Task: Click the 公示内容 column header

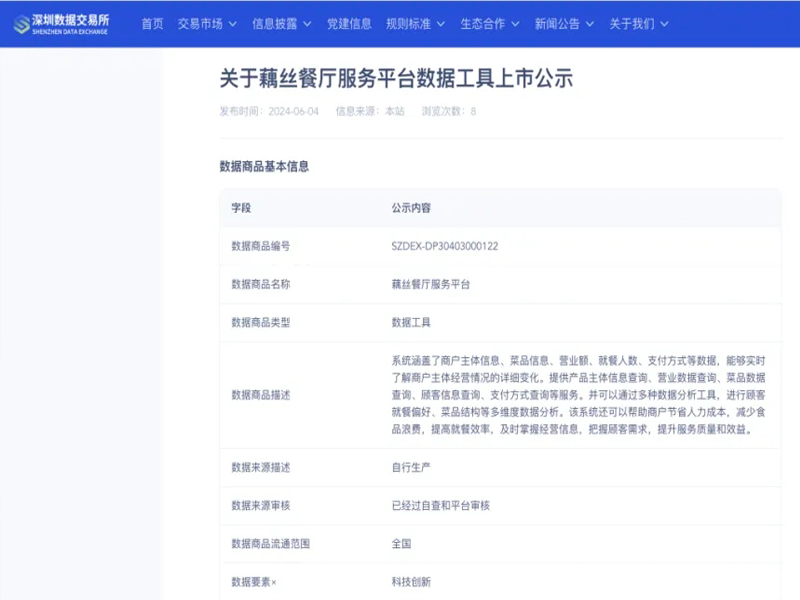Action: (x=411, y=208)
